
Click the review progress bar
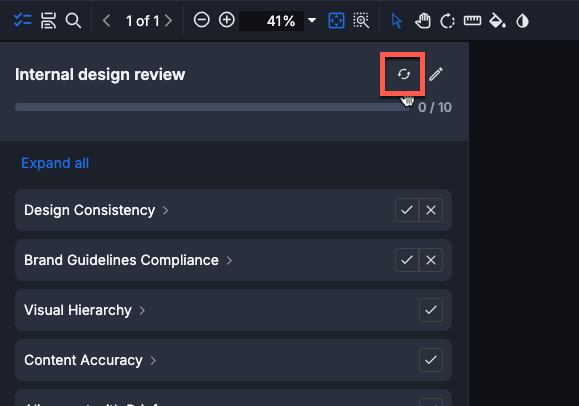(x=213, y=107)
